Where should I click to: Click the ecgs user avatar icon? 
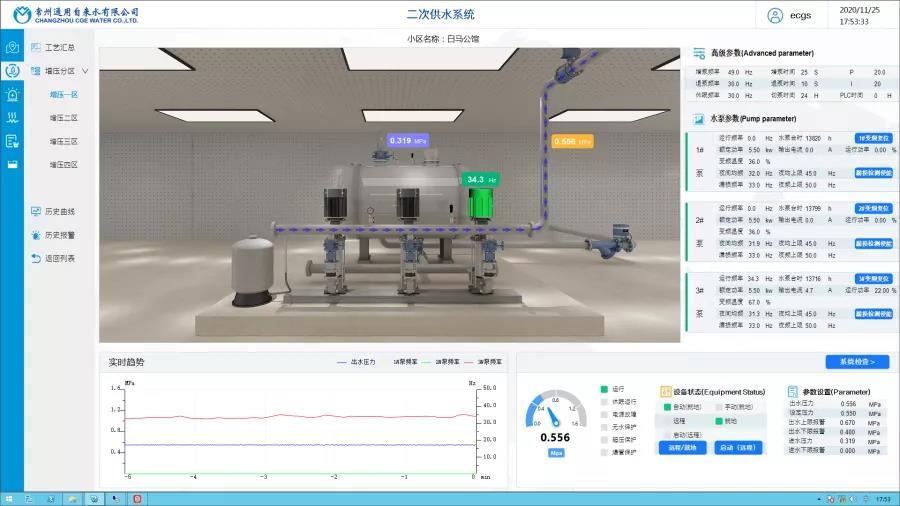775,15
